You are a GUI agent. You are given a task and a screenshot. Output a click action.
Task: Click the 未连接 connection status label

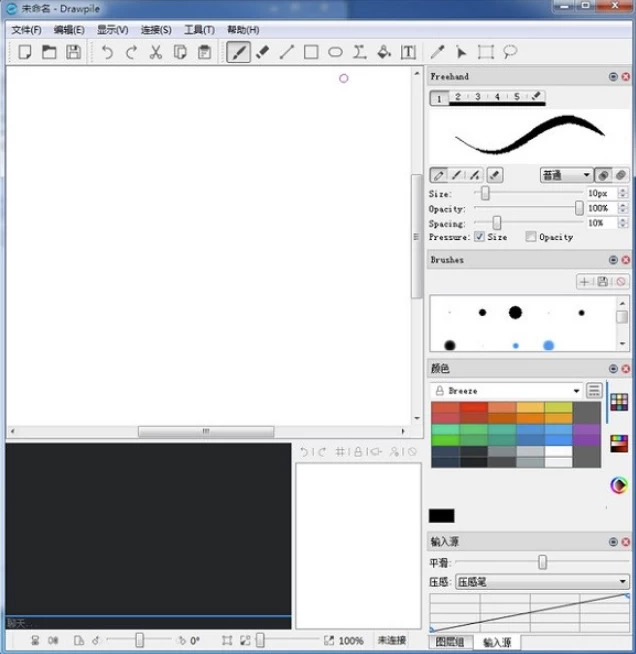tap(391, 640)
